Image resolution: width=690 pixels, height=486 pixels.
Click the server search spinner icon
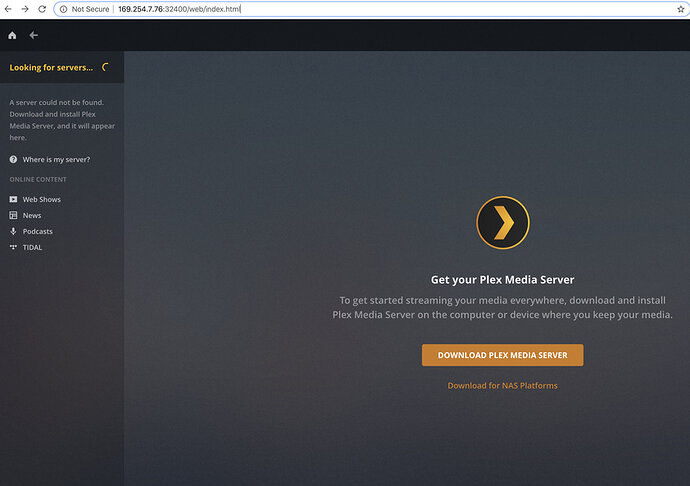click(x=106, y=67)
